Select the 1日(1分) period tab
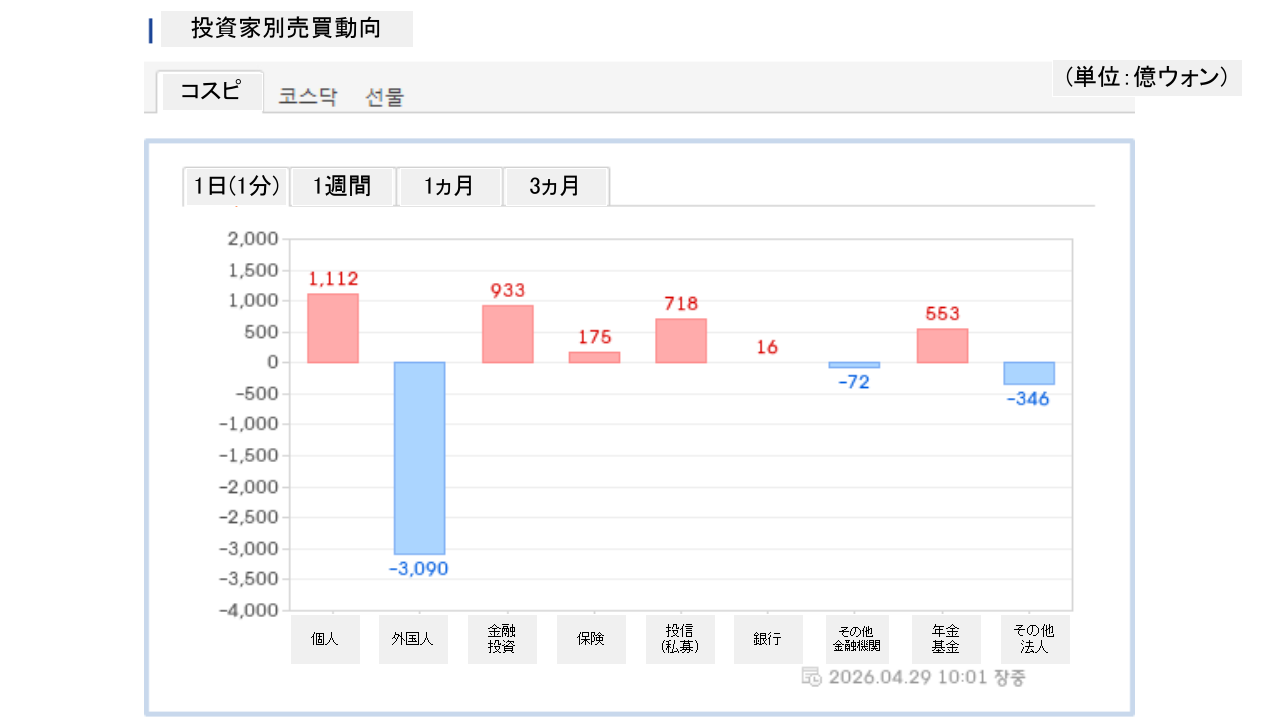Image resolution: width=1280 pixels, height=720 pixels. point(236,186)
